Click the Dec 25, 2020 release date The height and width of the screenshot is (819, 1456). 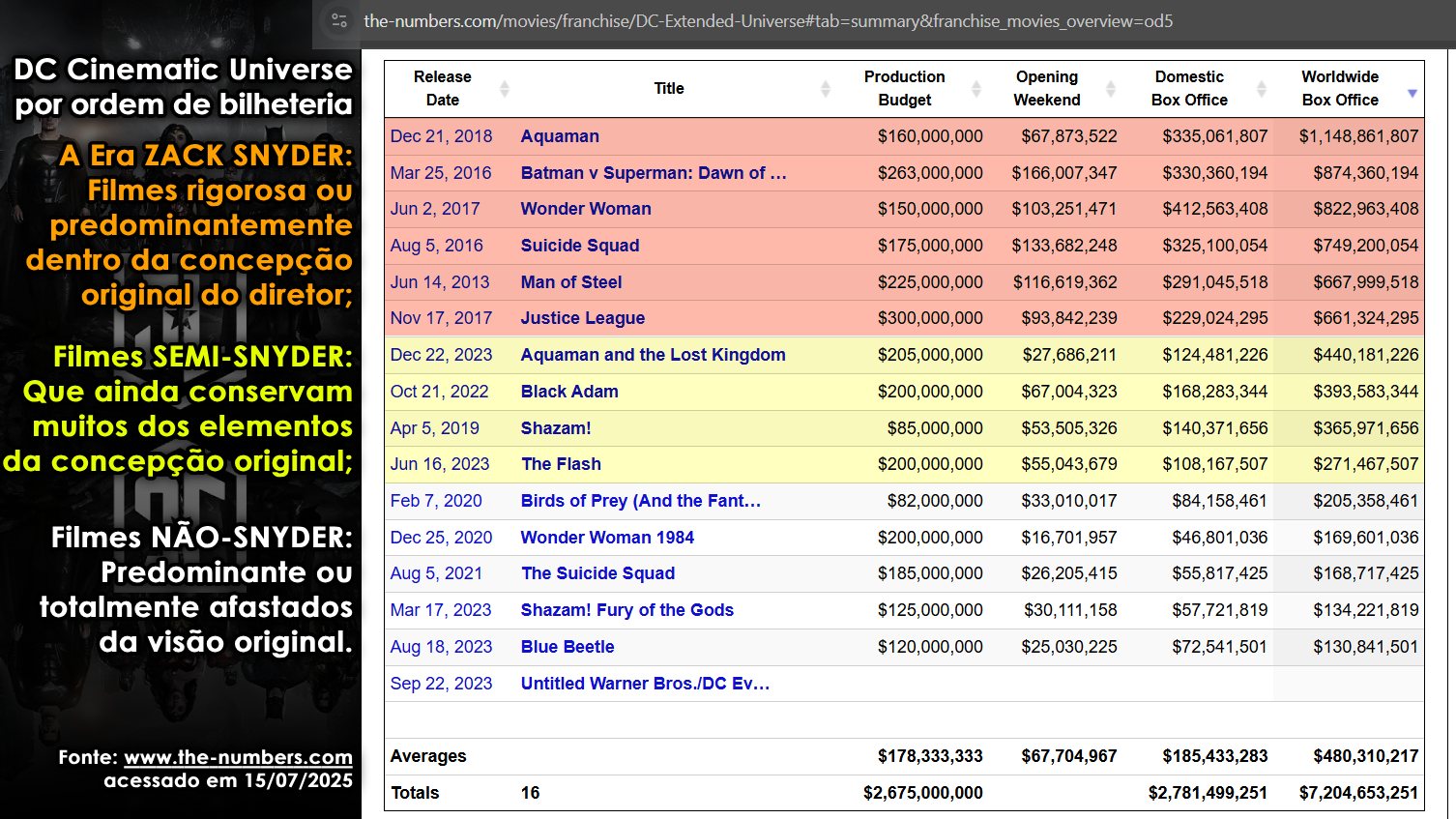pyautogui.click(x=441, y=538)
